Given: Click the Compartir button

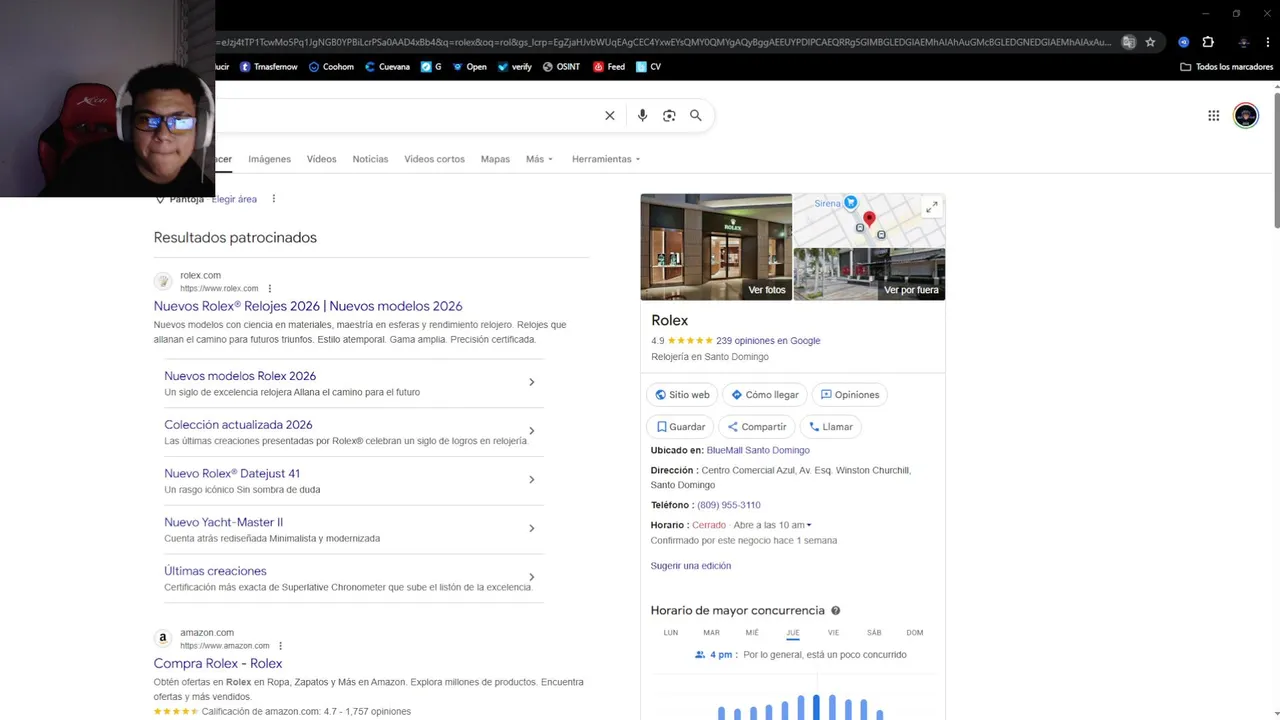Looking at the screenshot, I should click(x=756, y=427).
